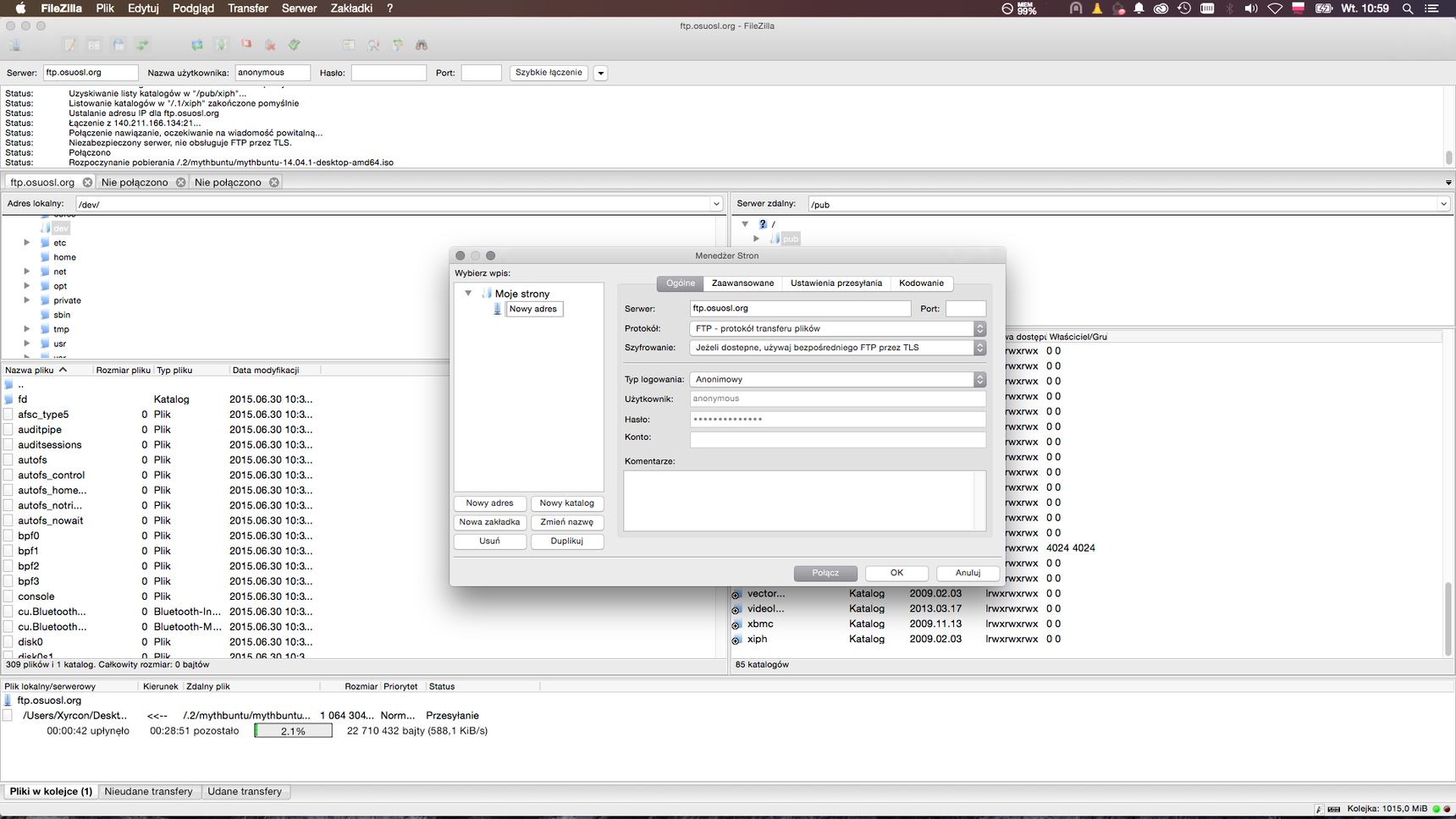Click the 'Szybkie łączenie' button

click(x=549, y=73)
